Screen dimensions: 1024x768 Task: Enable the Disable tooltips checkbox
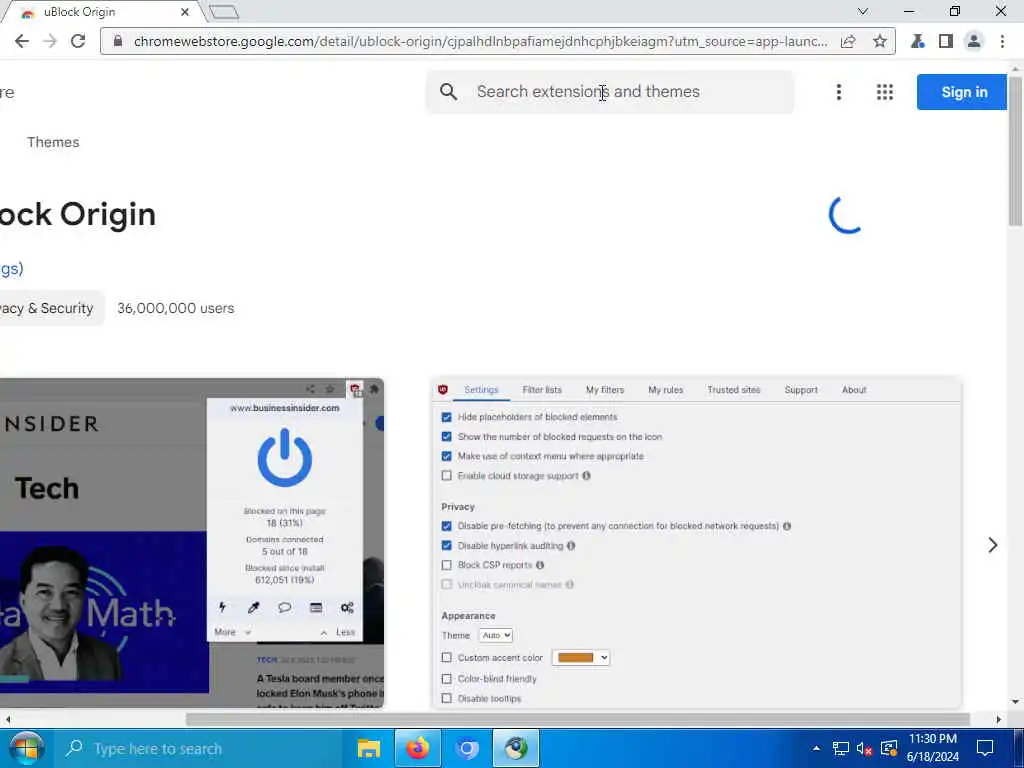coord(447,699)
